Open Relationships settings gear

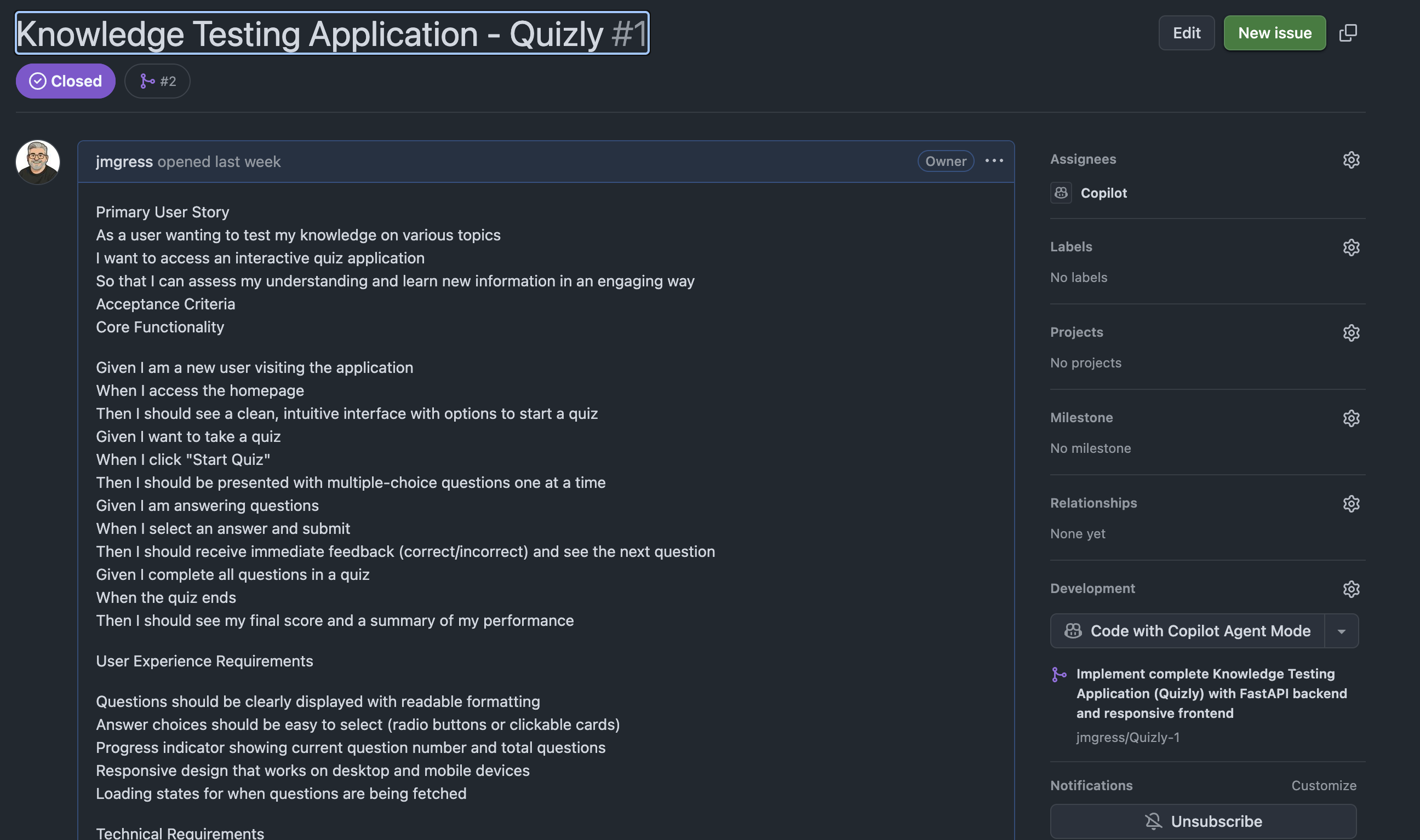tap(1351, 504)
